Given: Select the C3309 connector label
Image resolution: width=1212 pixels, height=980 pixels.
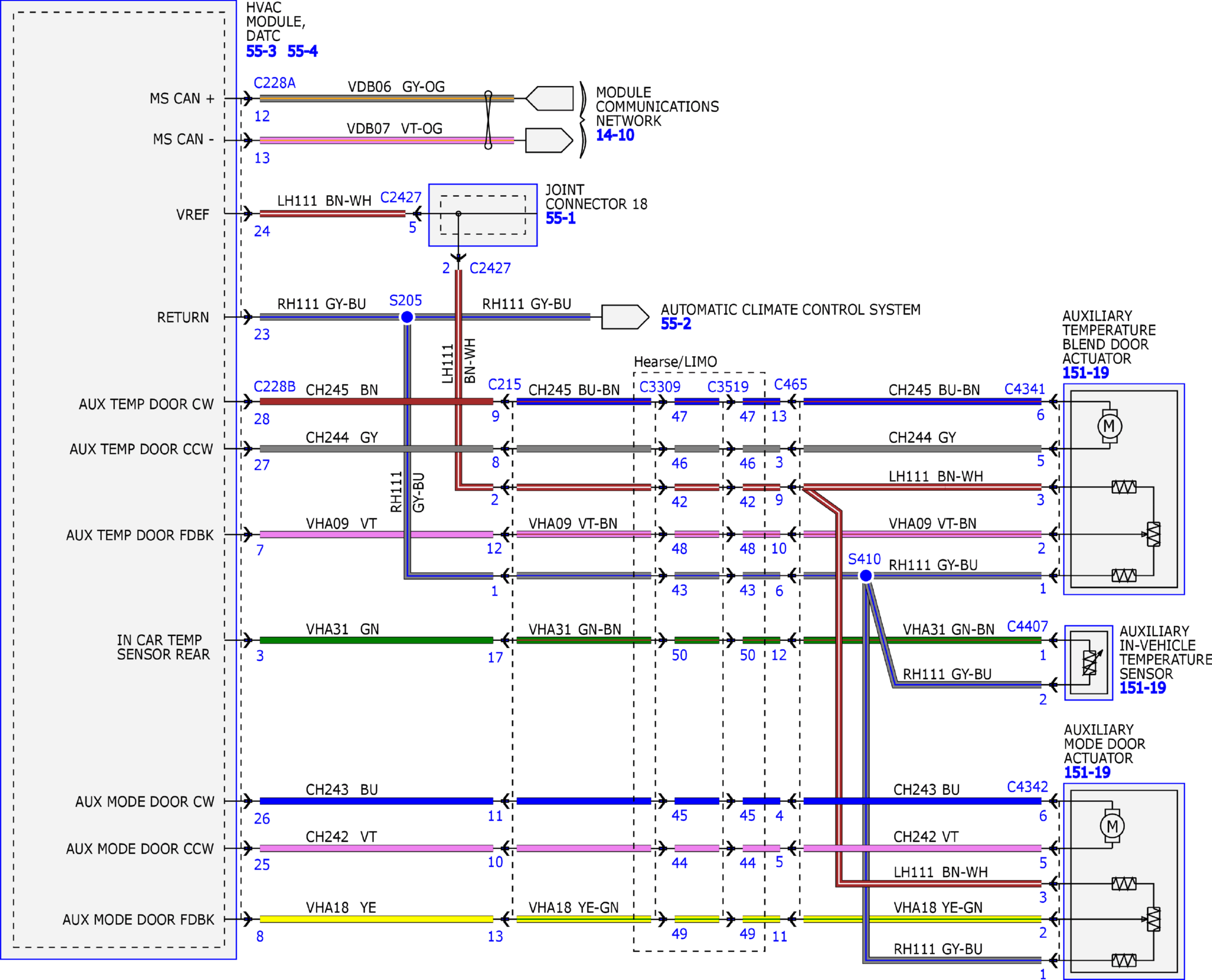Looking at the screenshot, I should [x=659, y=387].
